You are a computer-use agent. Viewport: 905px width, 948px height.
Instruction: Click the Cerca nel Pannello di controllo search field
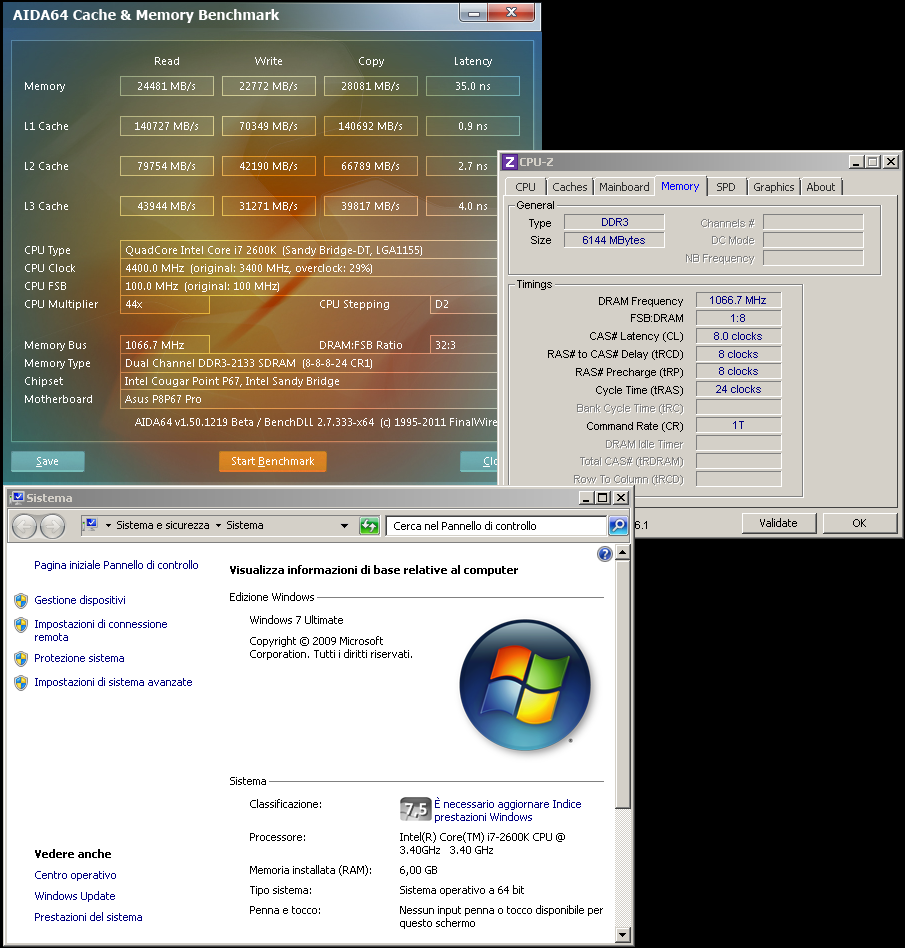coord(496,526)
